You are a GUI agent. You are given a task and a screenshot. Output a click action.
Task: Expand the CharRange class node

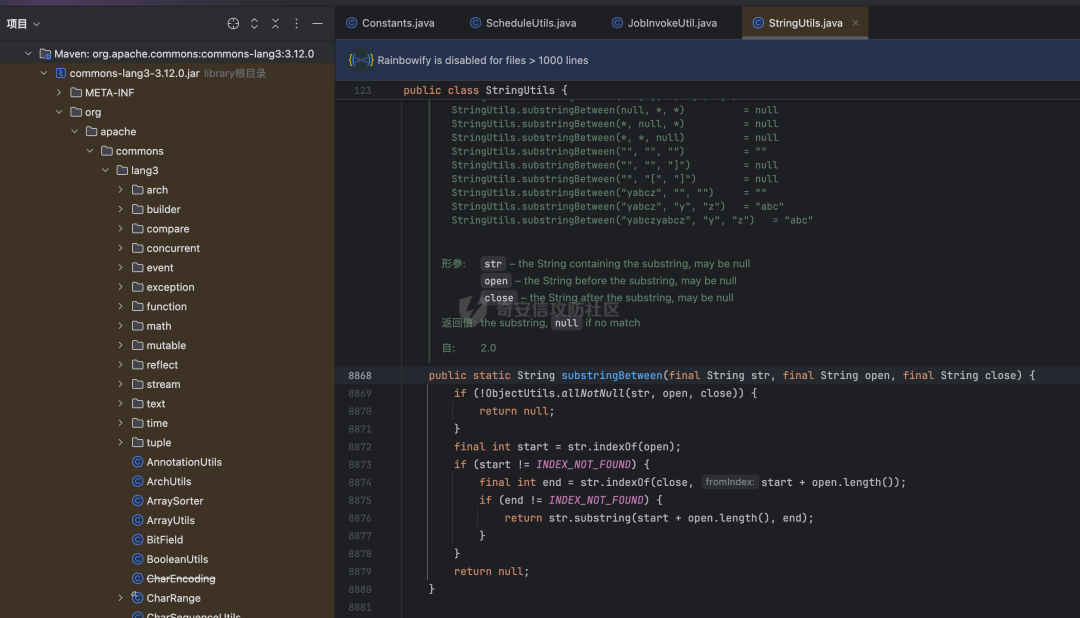pyautogui.click(x=121, y=598)
